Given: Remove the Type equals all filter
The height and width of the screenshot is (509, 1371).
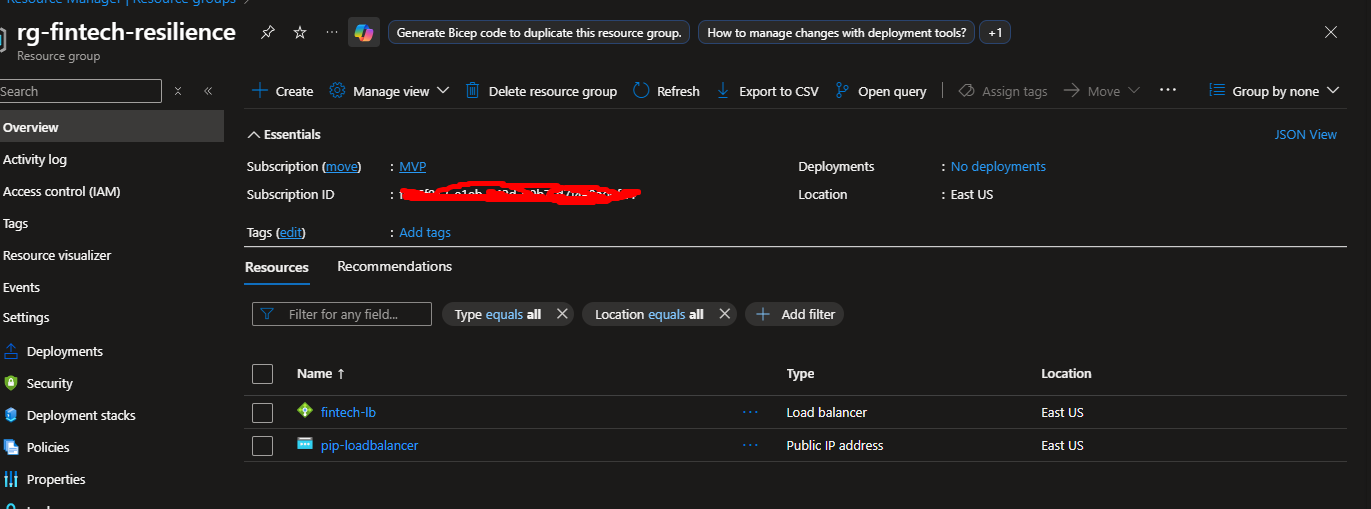Looking at the screenshot, I should tap(562, 314).
